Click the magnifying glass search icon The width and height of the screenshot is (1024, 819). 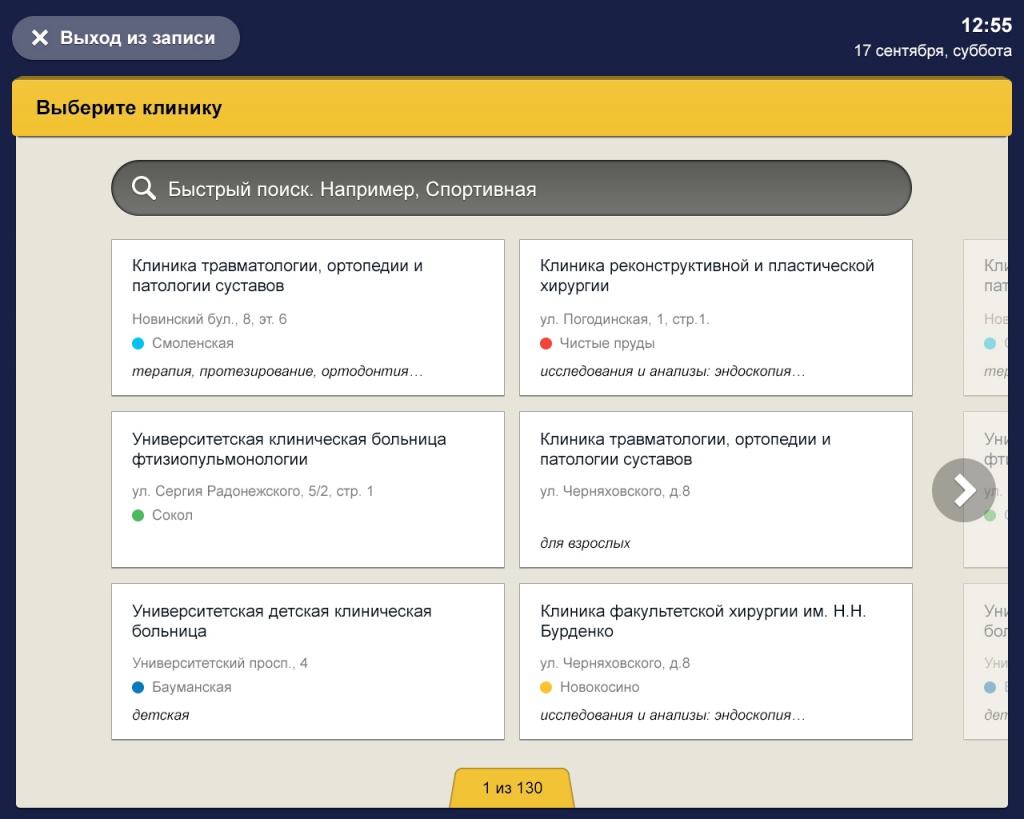point(144,189)
